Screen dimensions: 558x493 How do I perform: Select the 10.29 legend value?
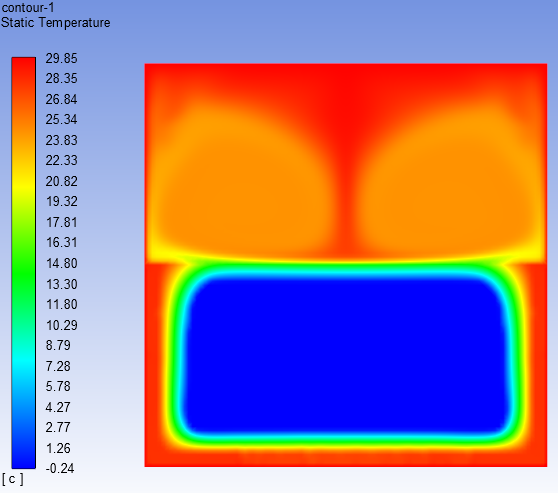click(x=61, y=325)
